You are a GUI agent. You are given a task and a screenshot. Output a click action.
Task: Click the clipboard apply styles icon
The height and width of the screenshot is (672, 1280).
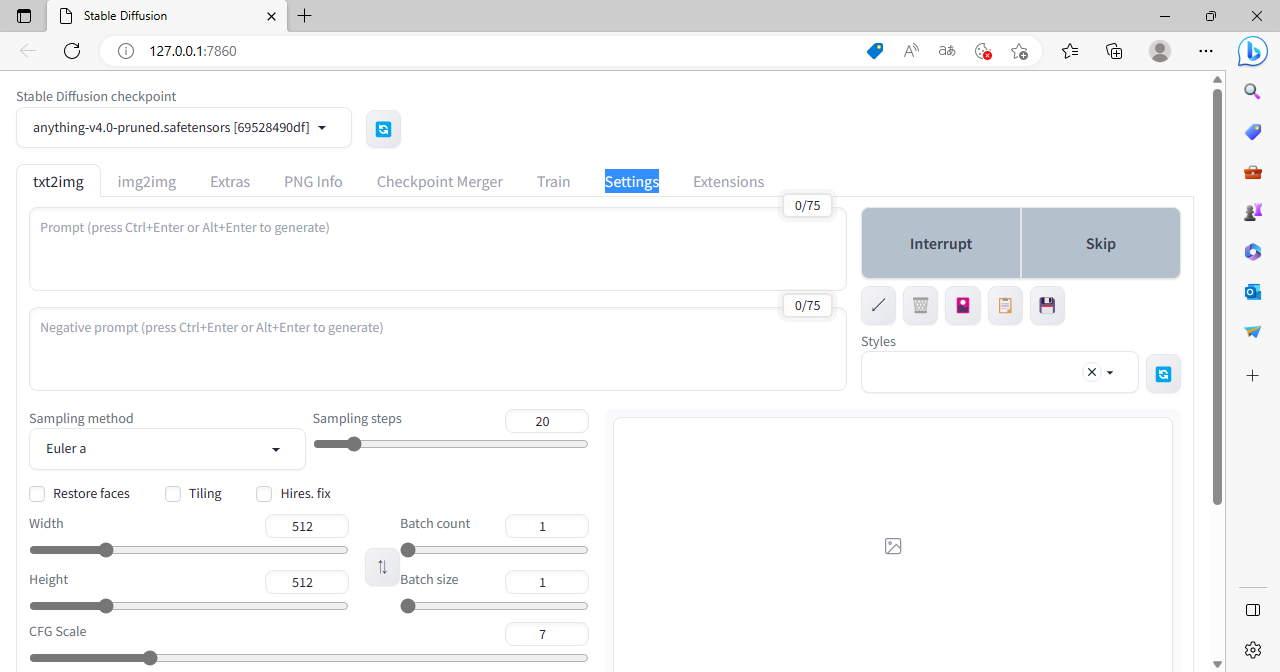pos(1005,306)
